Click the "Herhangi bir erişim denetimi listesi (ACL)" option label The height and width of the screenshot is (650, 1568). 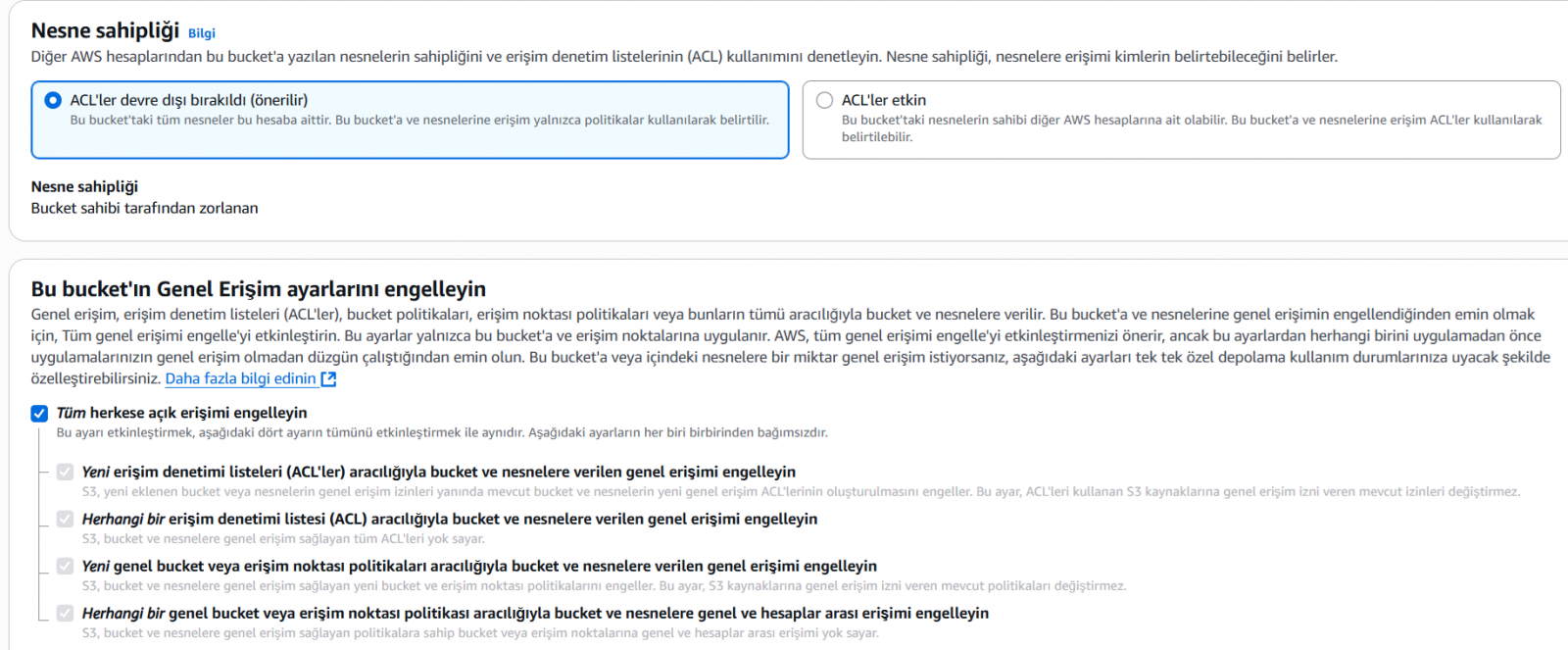[449, 519]
